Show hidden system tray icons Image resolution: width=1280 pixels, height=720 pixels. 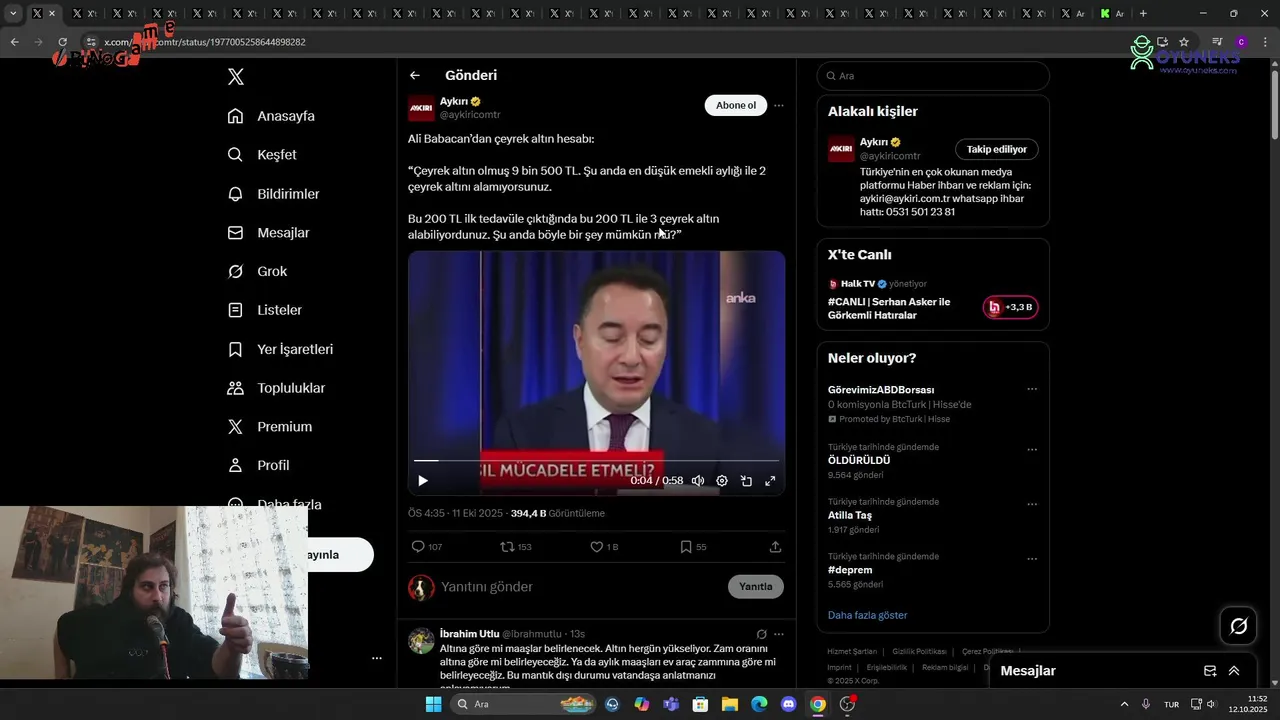(x=1124, y=704)
